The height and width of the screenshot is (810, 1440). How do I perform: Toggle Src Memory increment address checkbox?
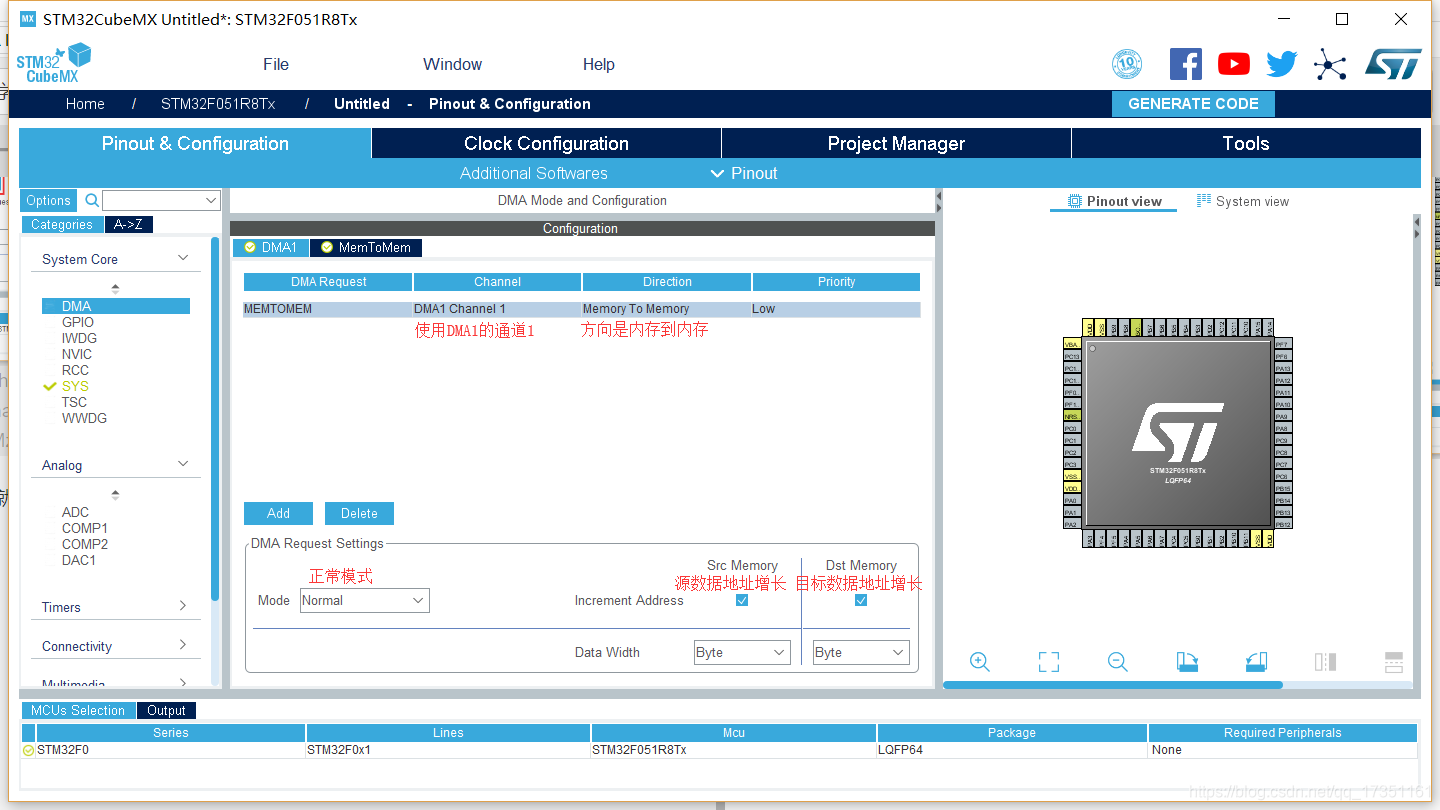coord(742,600)
